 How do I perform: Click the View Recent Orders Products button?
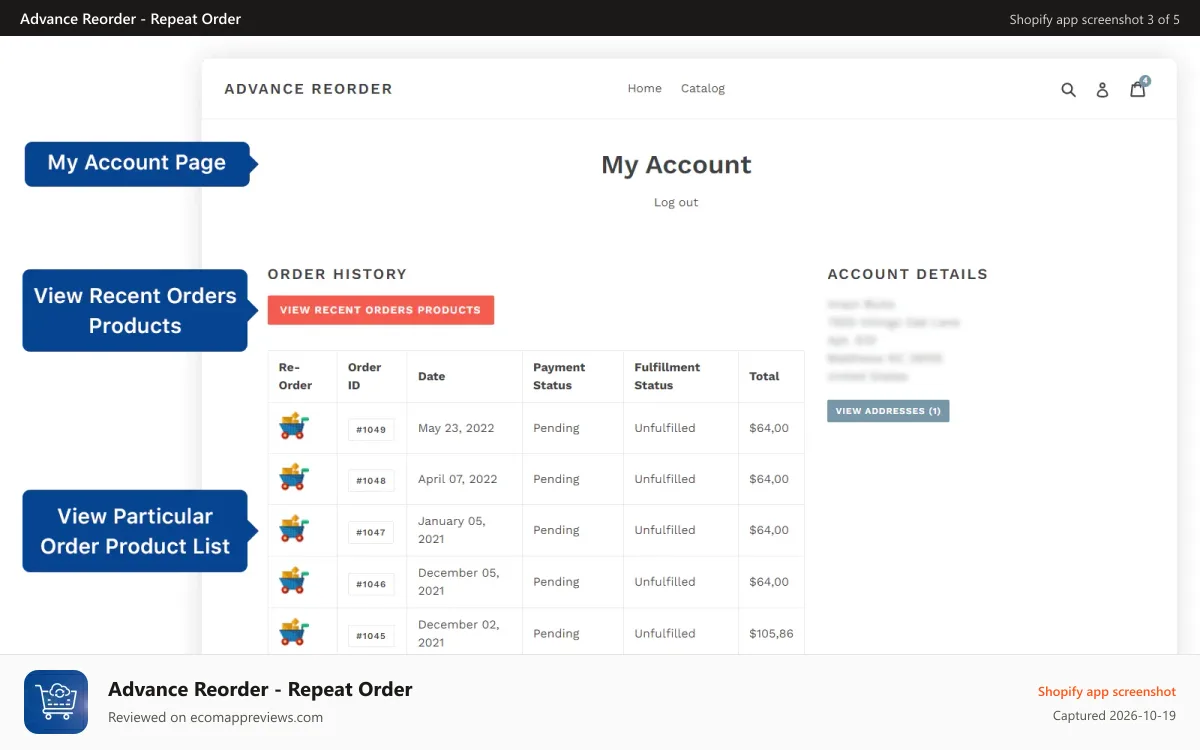click(x=381, y=310)
